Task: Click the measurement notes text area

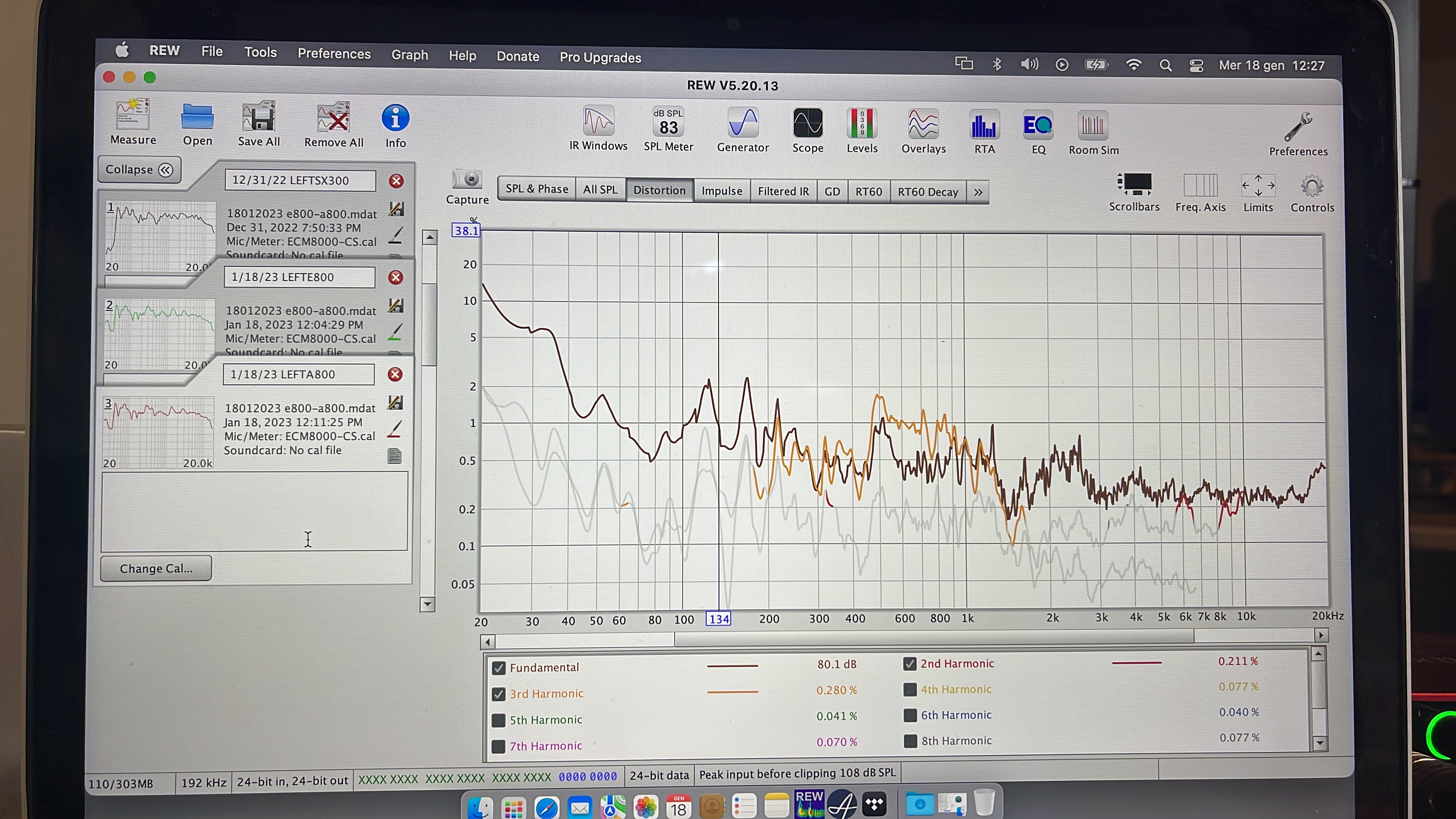Action: (254, 511)
